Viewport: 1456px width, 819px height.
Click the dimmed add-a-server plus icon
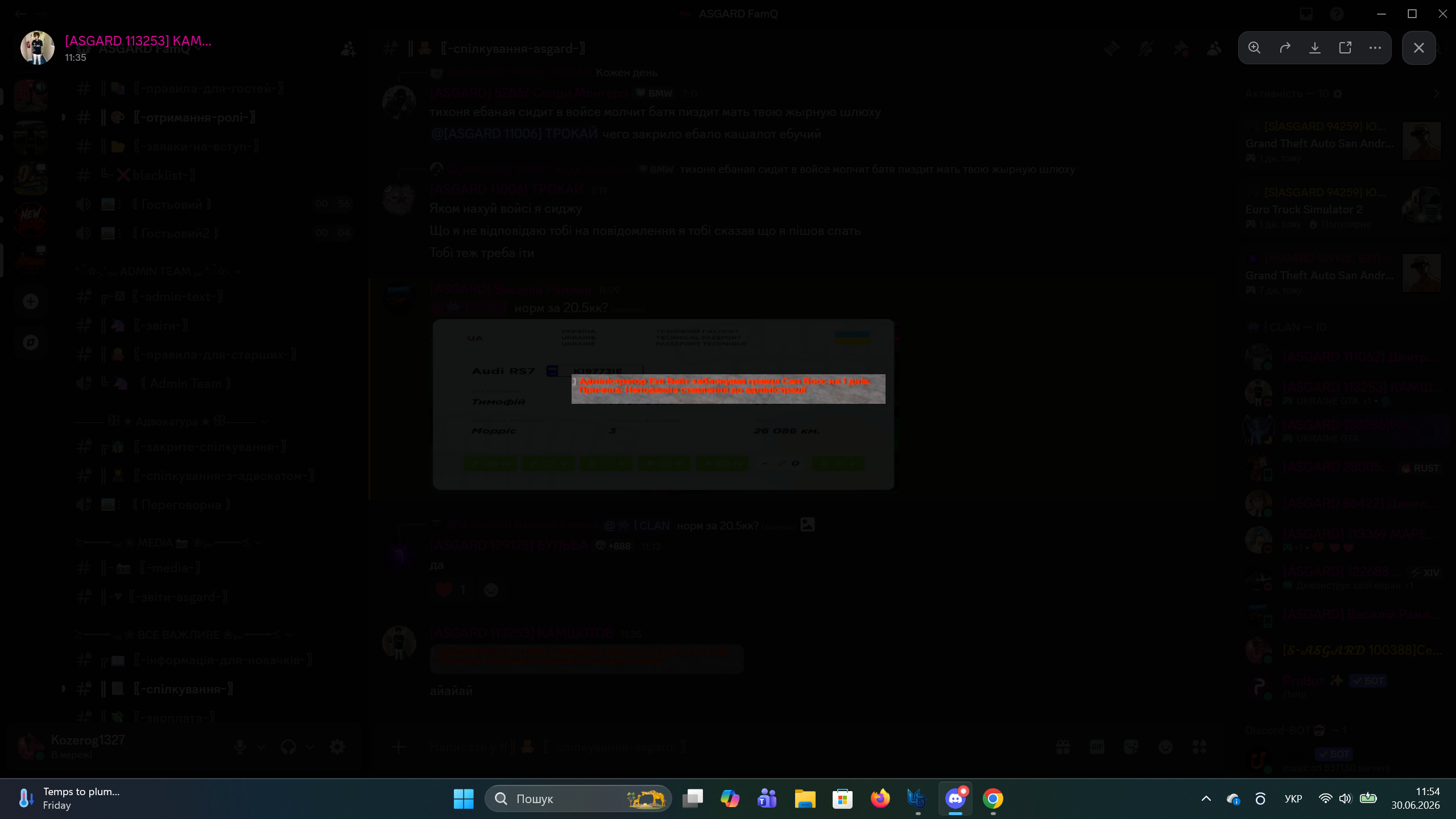point(31,301)
